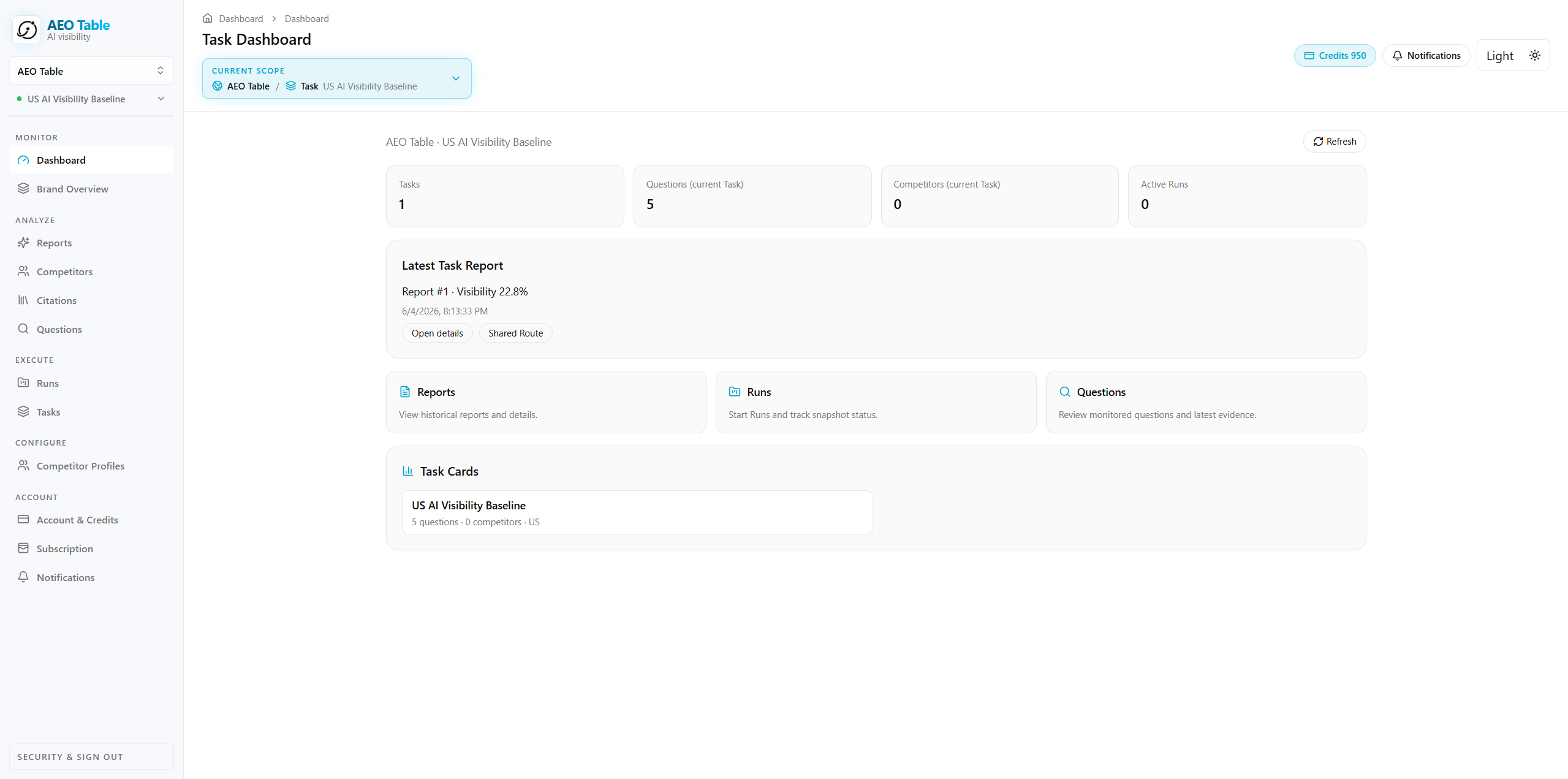Open the Questions quick-link card

[1206, 402]
